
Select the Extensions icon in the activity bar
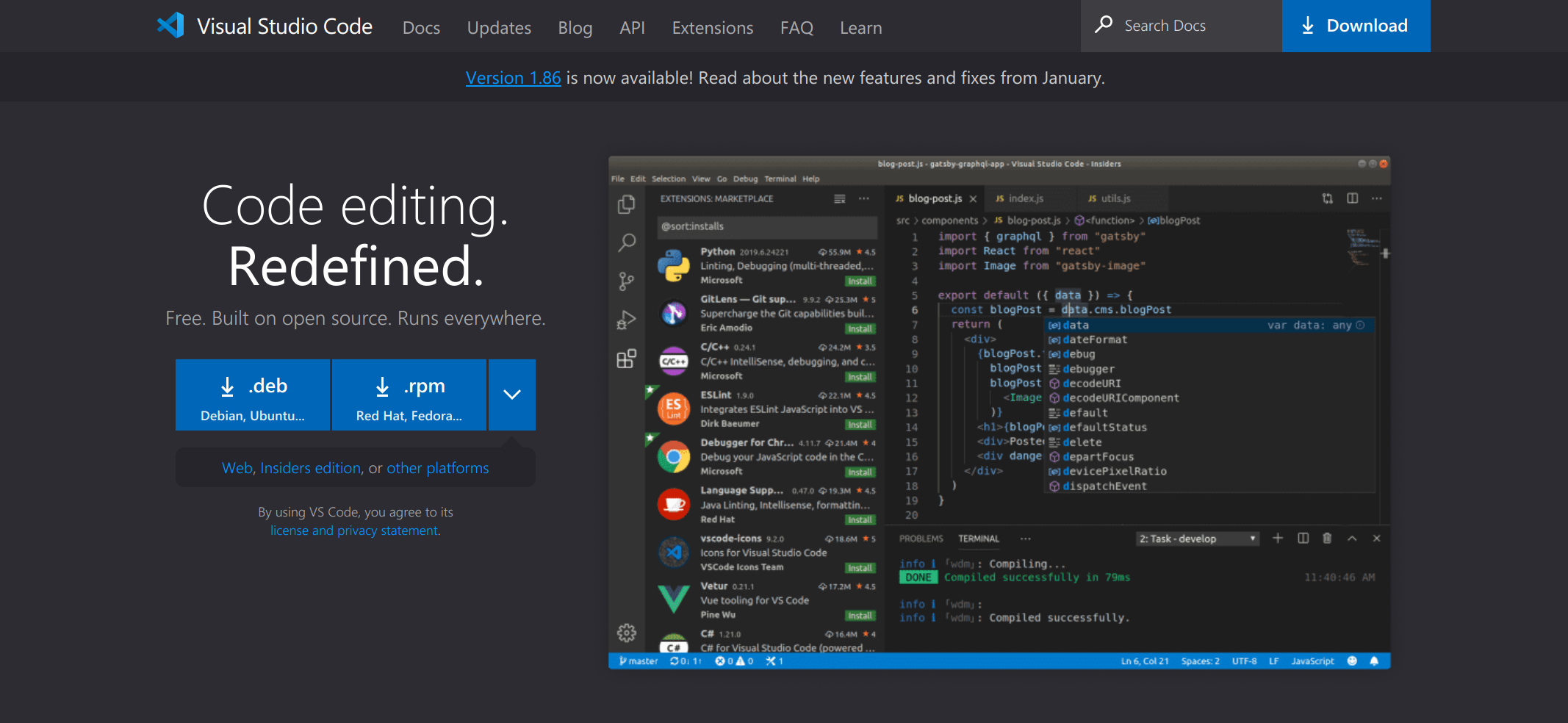point(627,359)
